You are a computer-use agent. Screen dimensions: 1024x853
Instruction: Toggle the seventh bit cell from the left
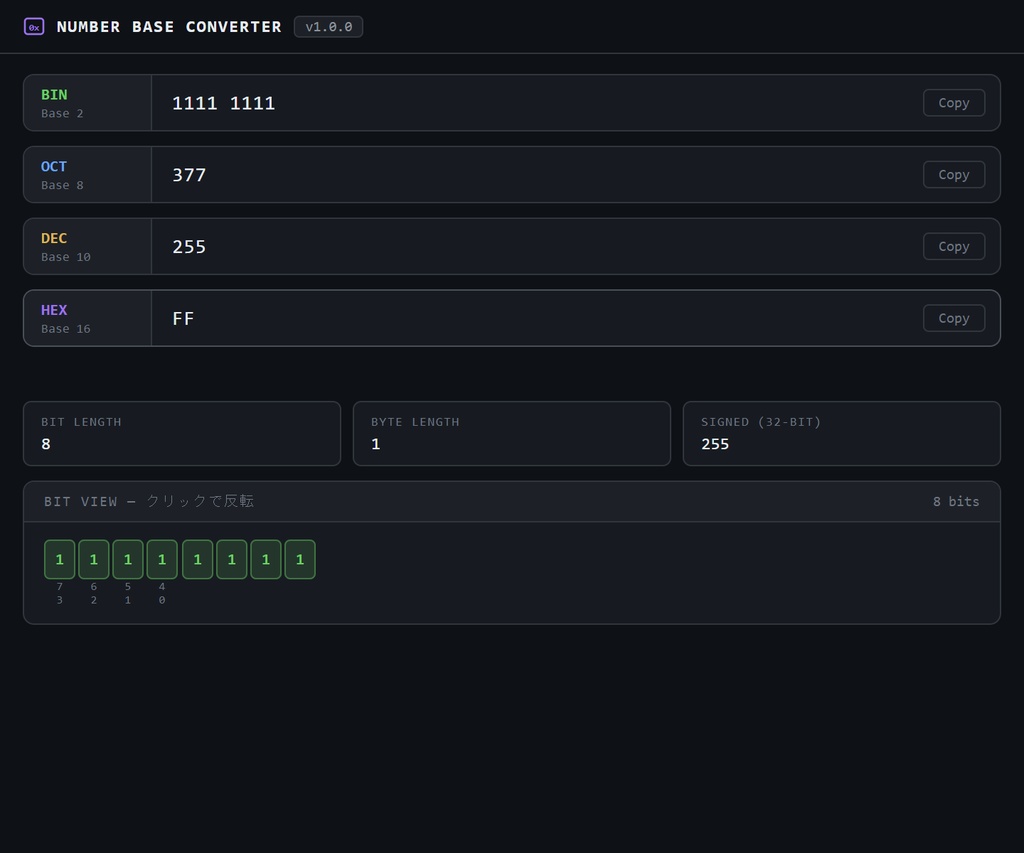pos(266,559)
